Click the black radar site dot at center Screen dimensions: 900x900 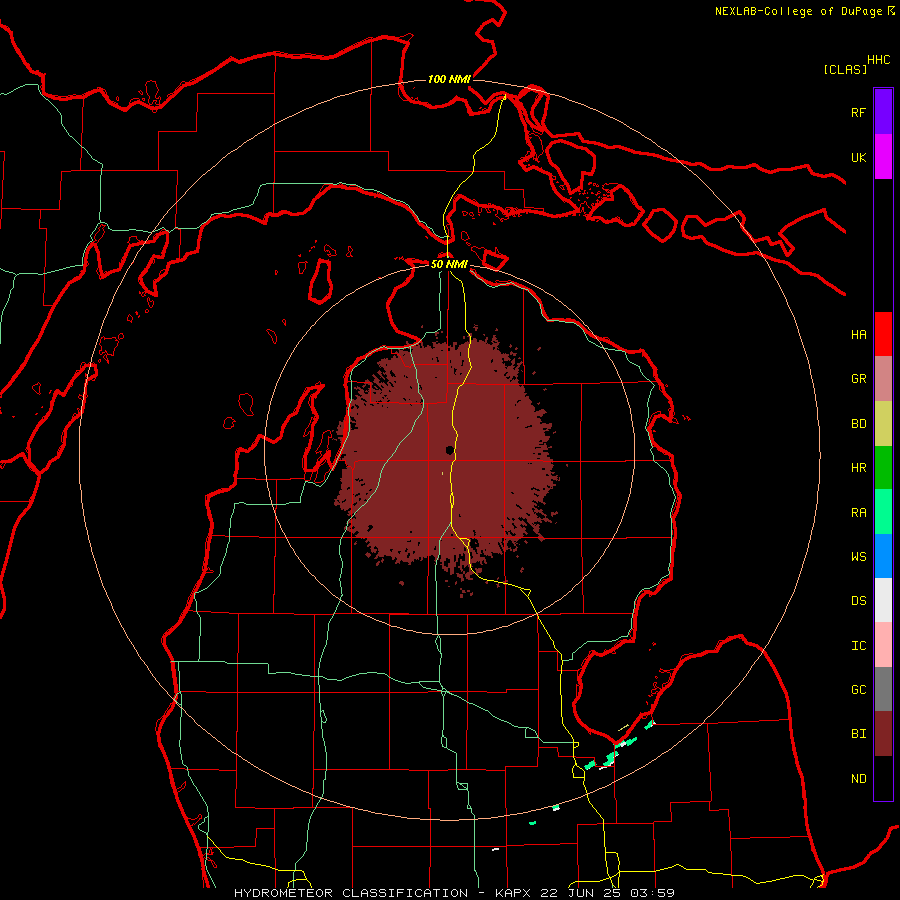click(449, 450)
